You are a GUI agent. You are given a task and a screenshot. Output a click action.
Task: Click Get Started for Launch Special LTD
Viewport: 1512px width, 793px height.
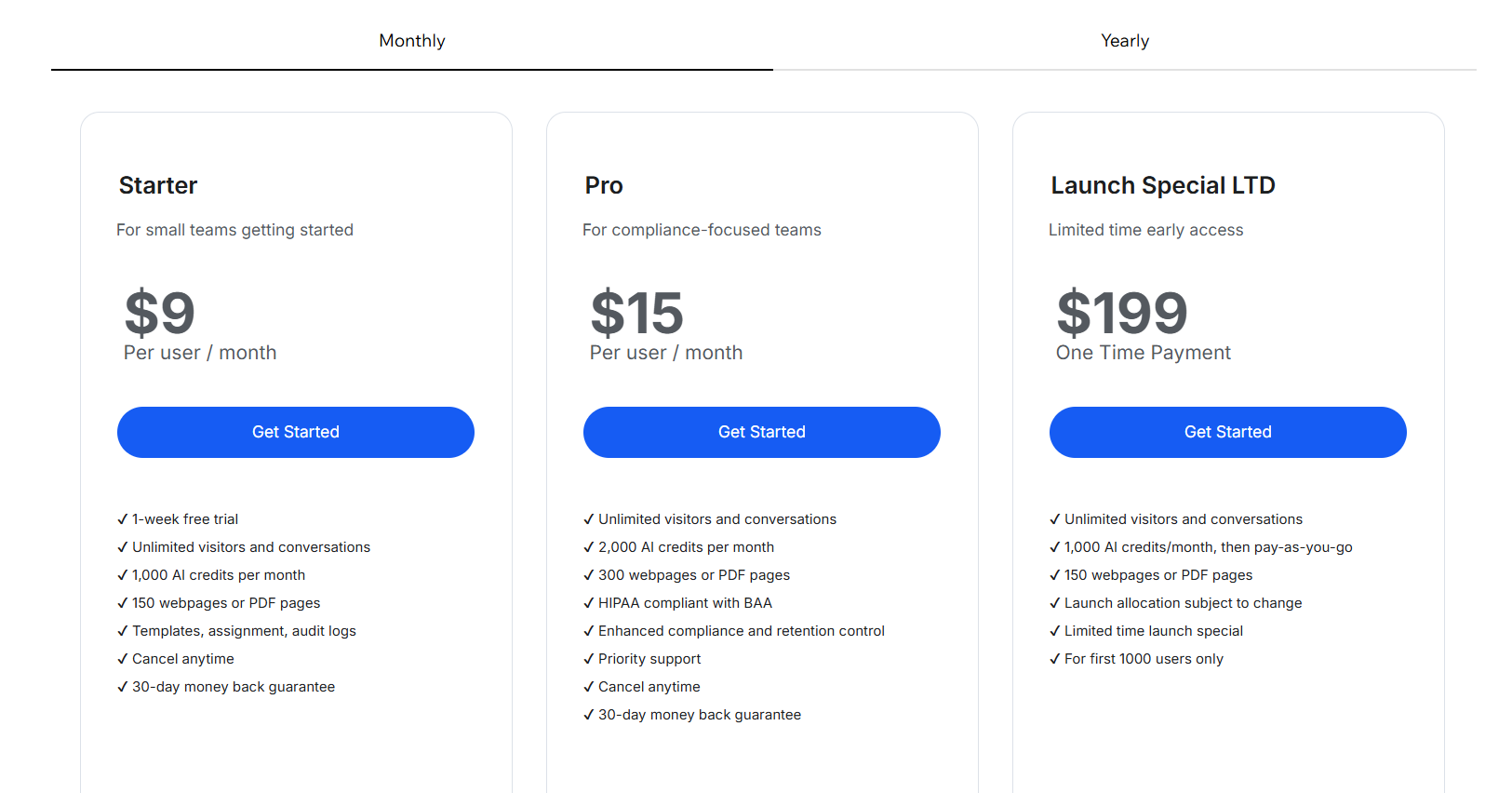(1227, 432)
